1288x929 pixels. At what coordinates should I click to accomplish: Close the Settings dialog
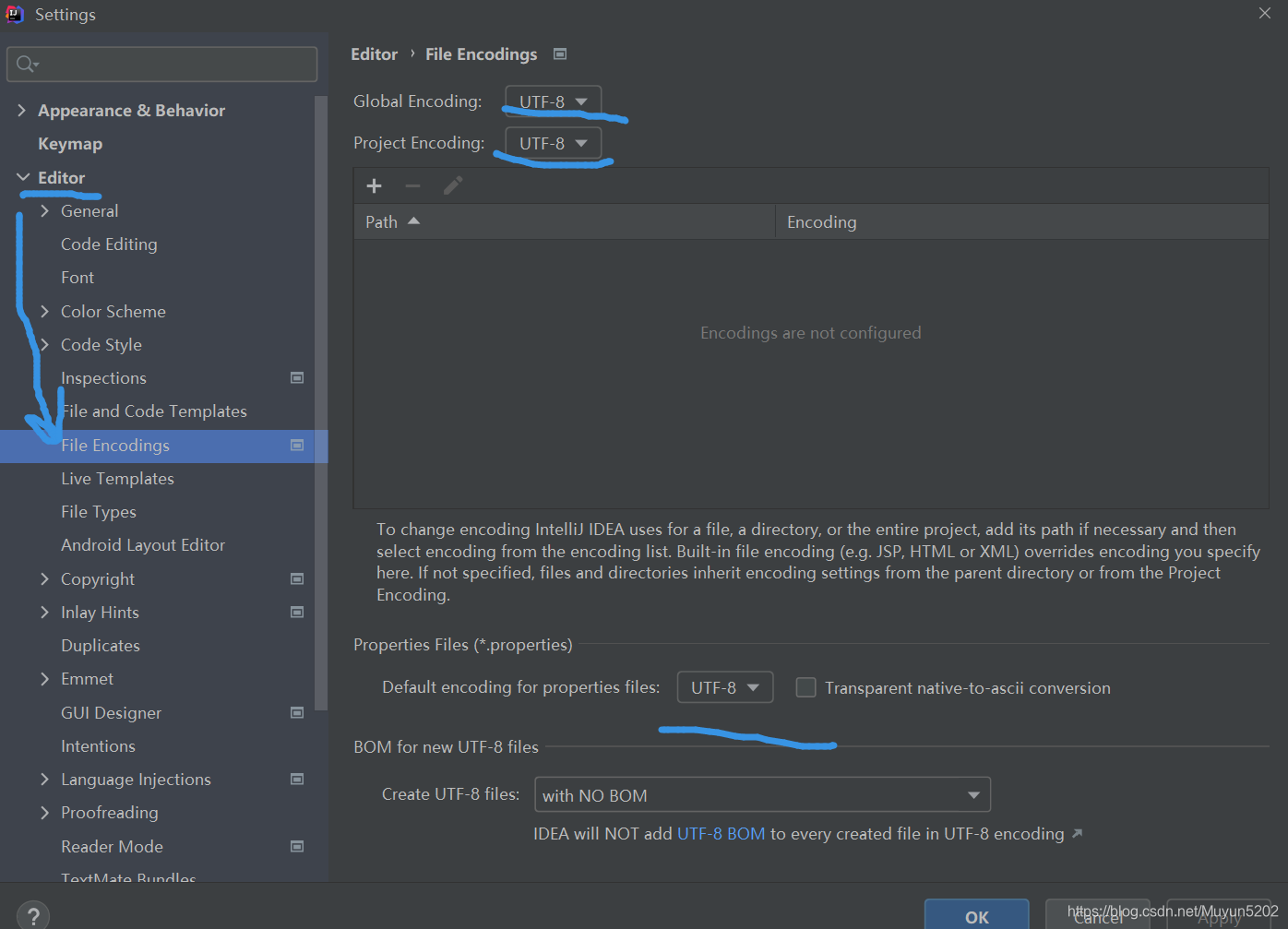click(1265, 13)
